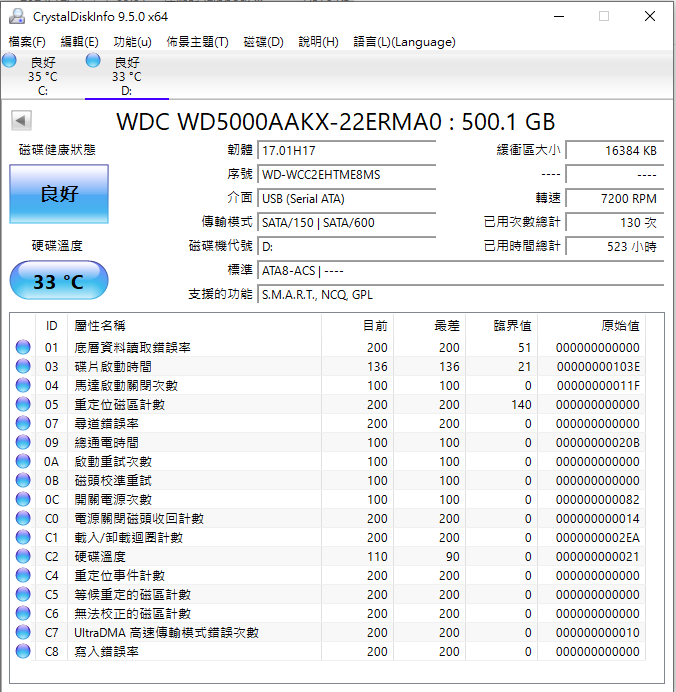
Task: Click status orb of attribute 07 尋道錯誤率
Action: 23,423
